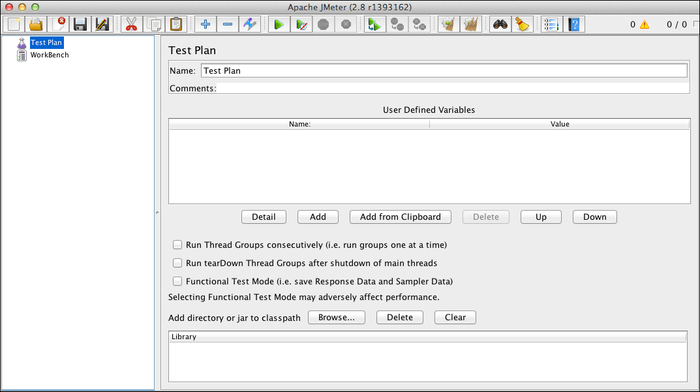
Task: Enable Run tearDown Thread Groups checkbox
Action: pos(177,263)
